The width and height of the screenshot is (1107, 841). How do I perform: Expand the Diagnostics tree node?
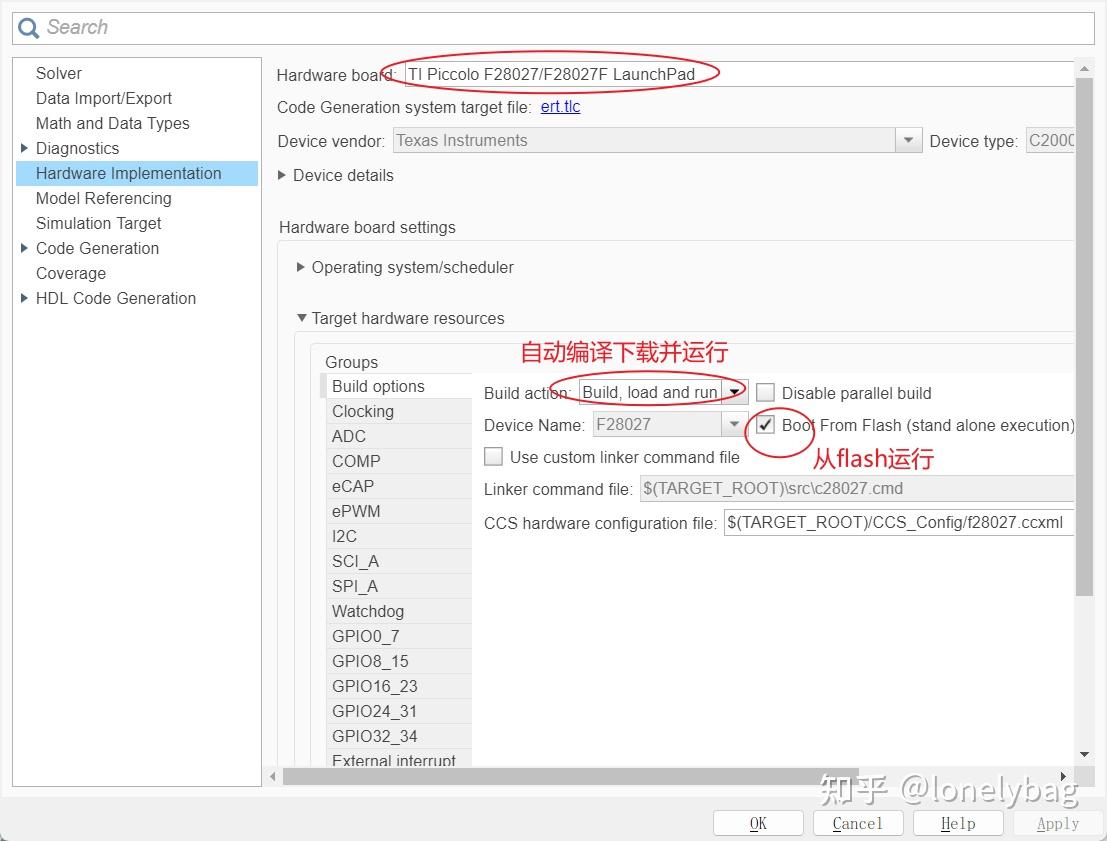[x=24, y=148]
